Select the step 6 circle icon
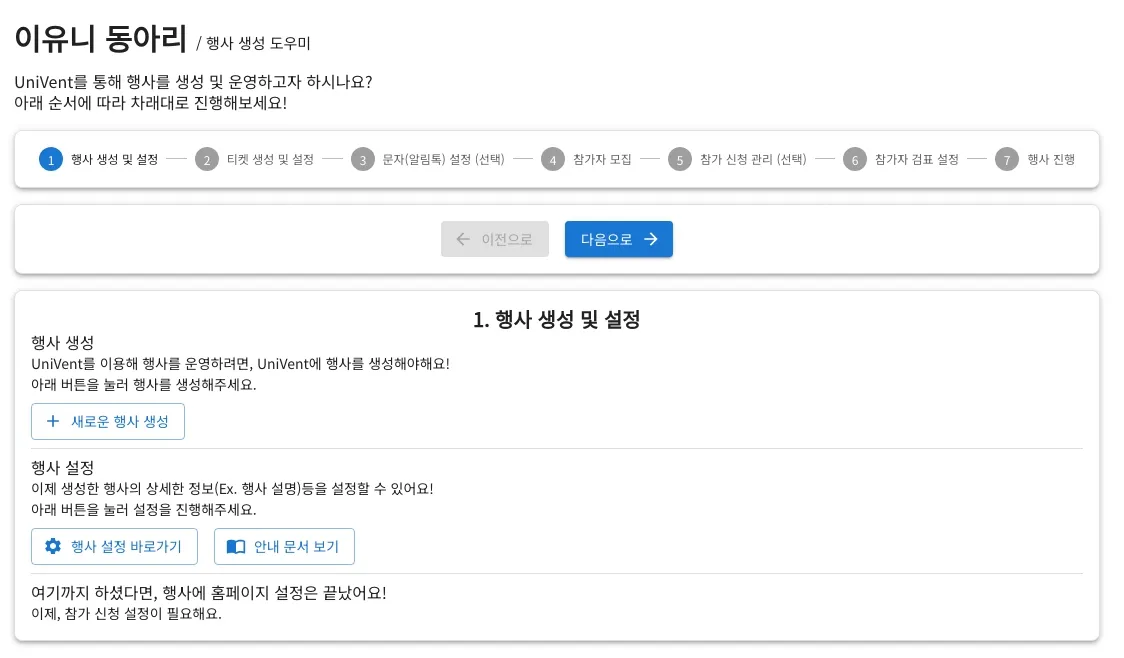The height and width of the screenshot is (658, 1124). click(854, 160)
